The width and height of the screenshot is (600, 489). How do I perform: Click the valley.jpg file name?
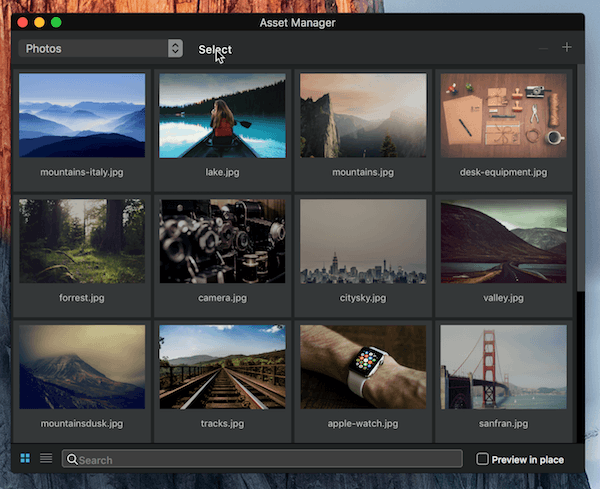(x=504, y=298)
